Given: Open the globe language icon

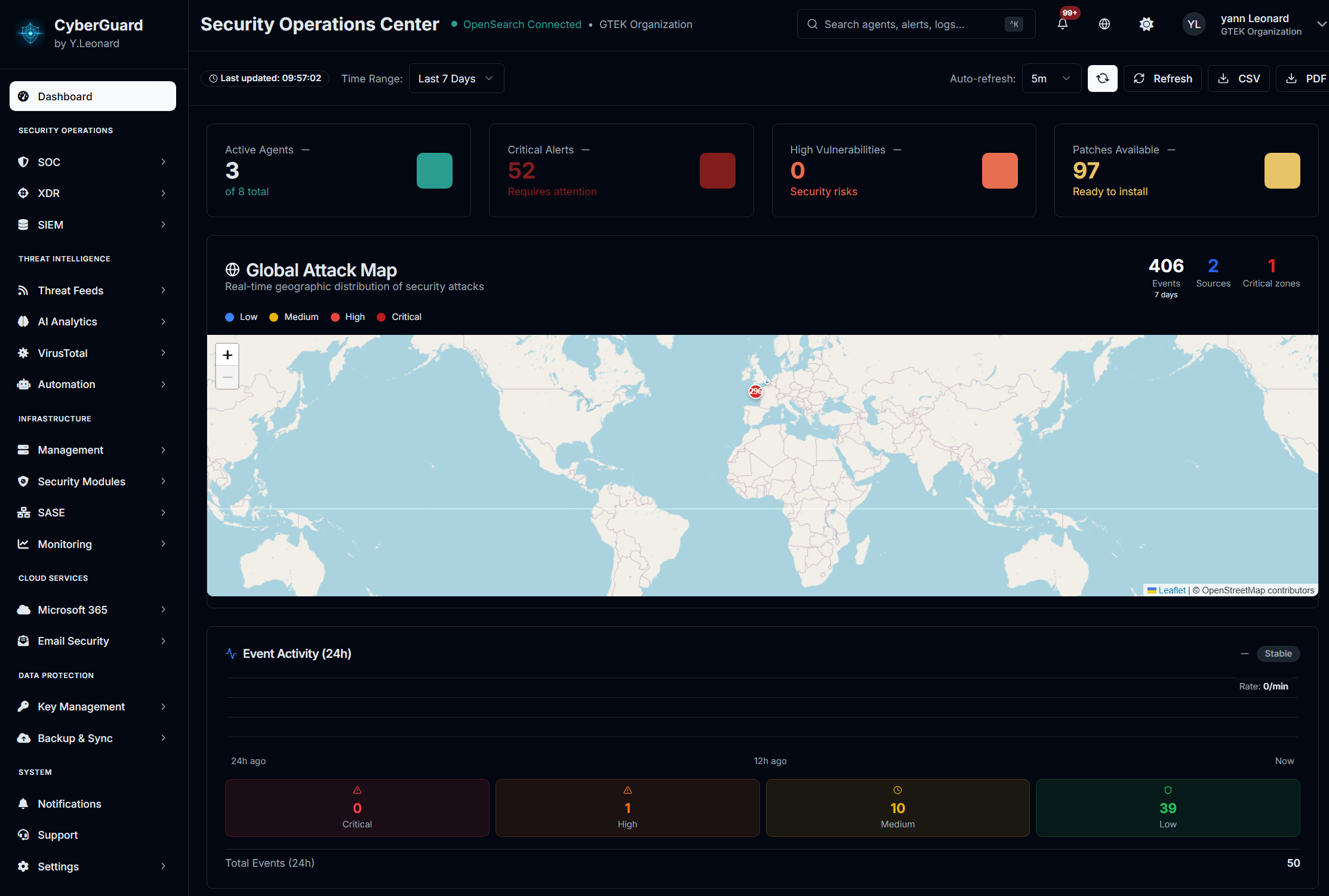Looking at the screenshot, I should 1104,24.
